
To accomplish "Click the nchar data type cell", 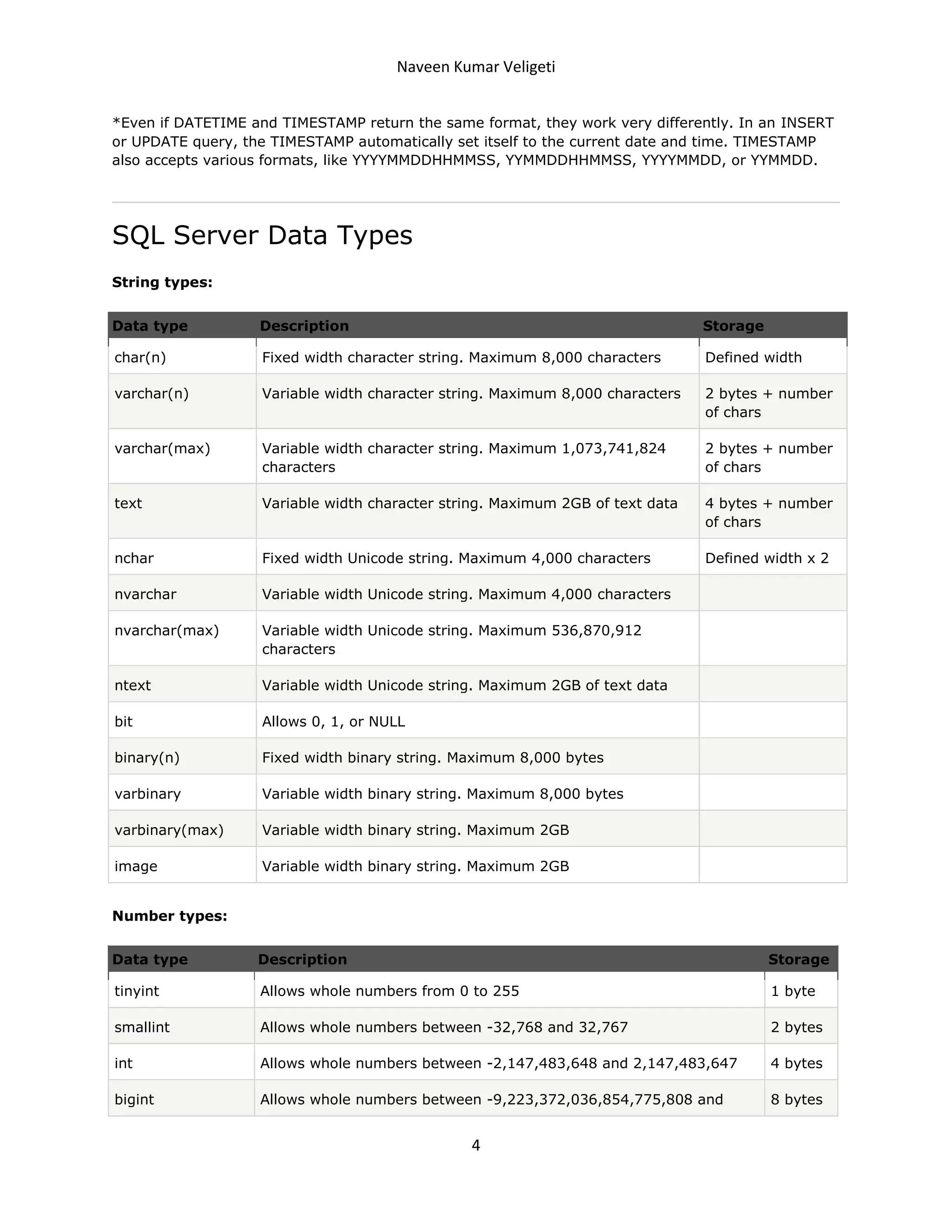I will tap(182, 557).
